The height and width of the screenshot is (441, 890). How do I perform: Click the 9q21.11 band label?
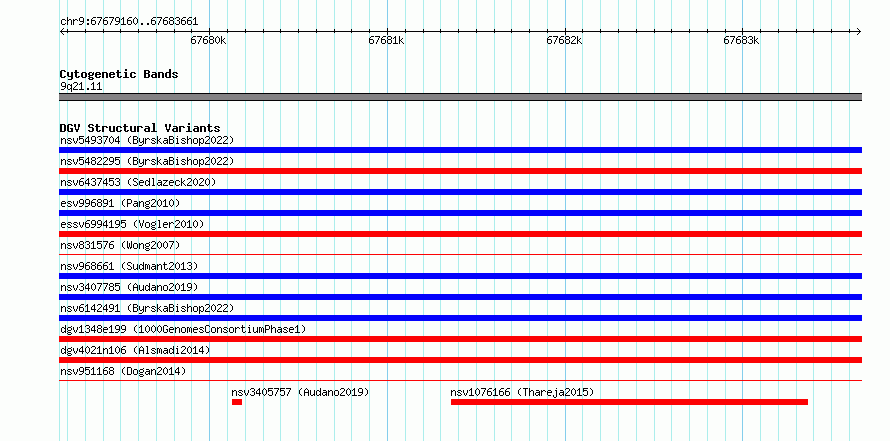point(81,87)
